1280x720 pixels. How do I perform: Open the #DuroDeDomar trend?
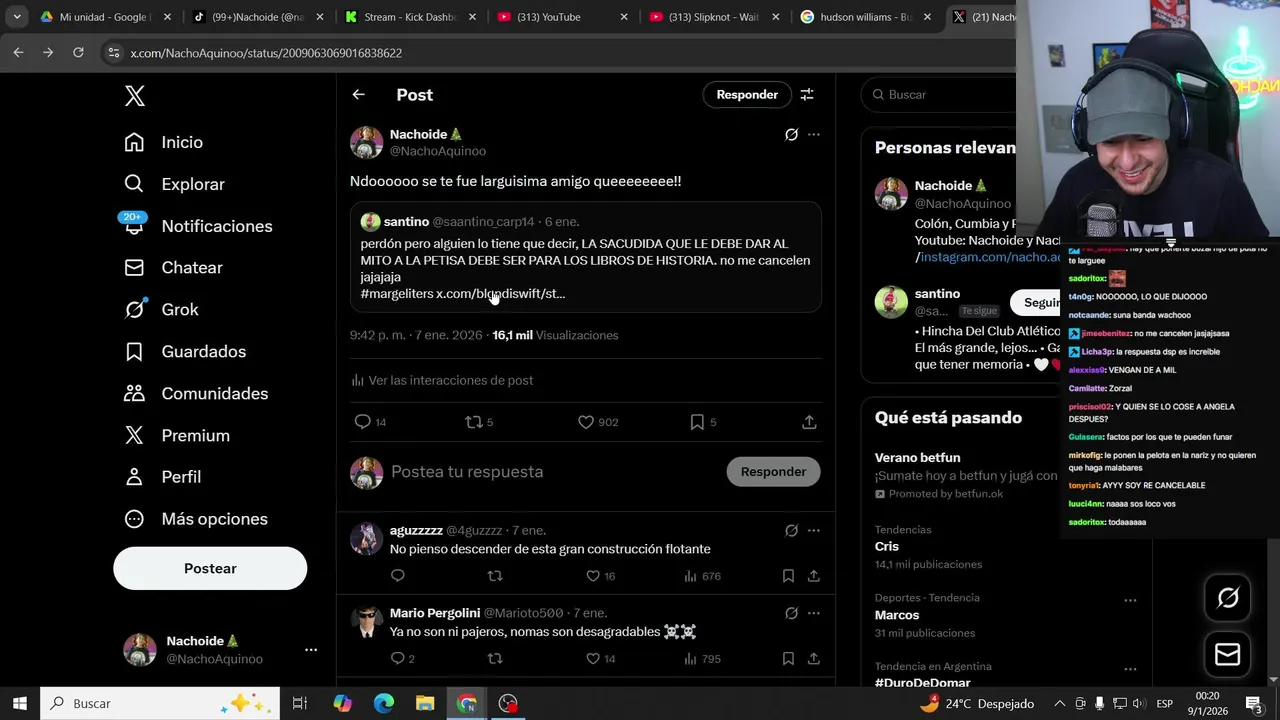[921, 683]
